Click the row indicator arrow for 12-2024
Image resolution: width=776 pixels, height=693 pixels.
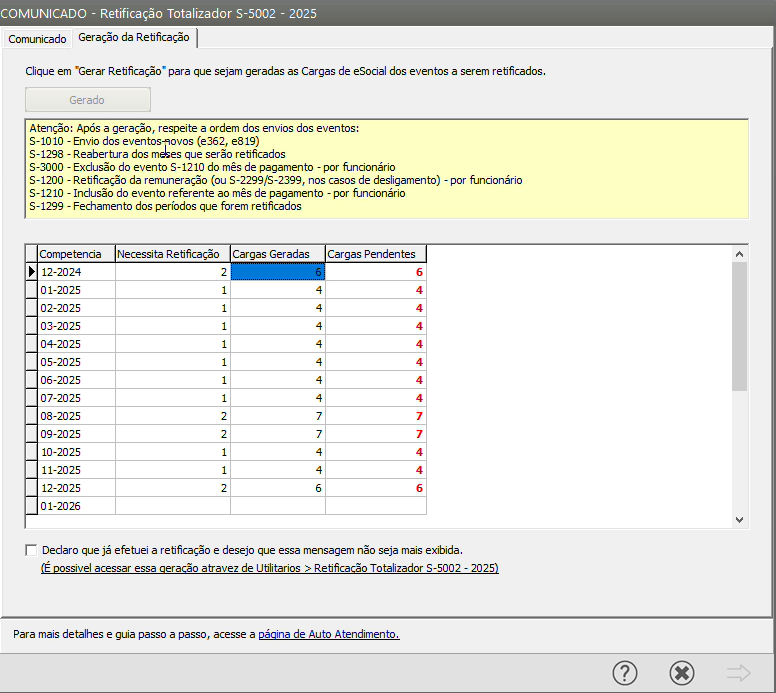(x=31, y=271)
